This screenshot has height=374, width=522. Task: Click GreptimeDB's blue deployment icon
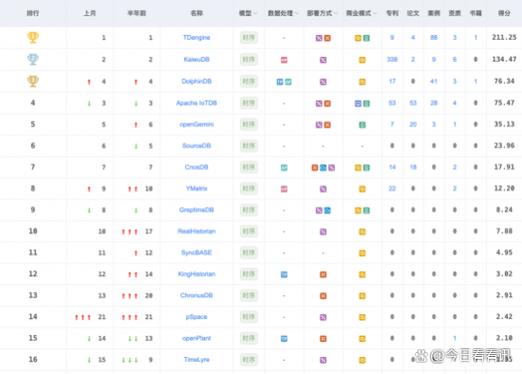tap(327, 210)
